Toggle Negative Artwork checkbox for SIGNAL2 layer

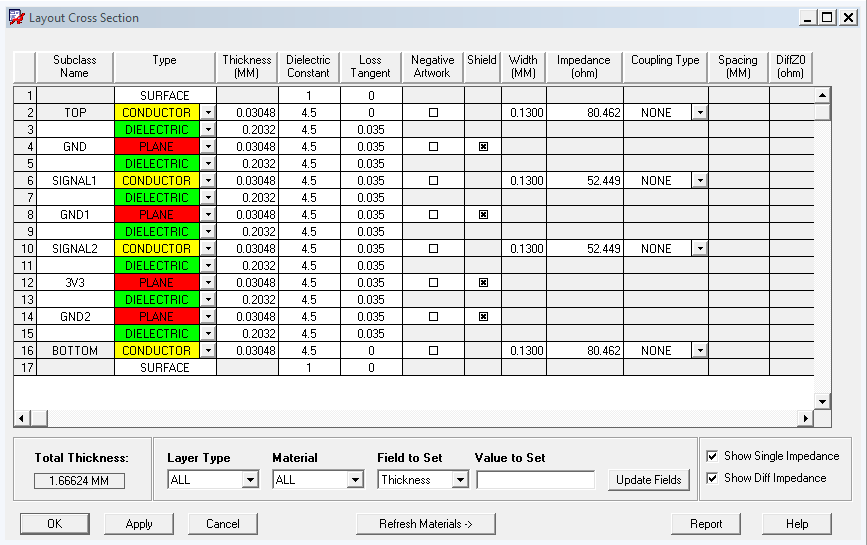[x=434, y=249]
